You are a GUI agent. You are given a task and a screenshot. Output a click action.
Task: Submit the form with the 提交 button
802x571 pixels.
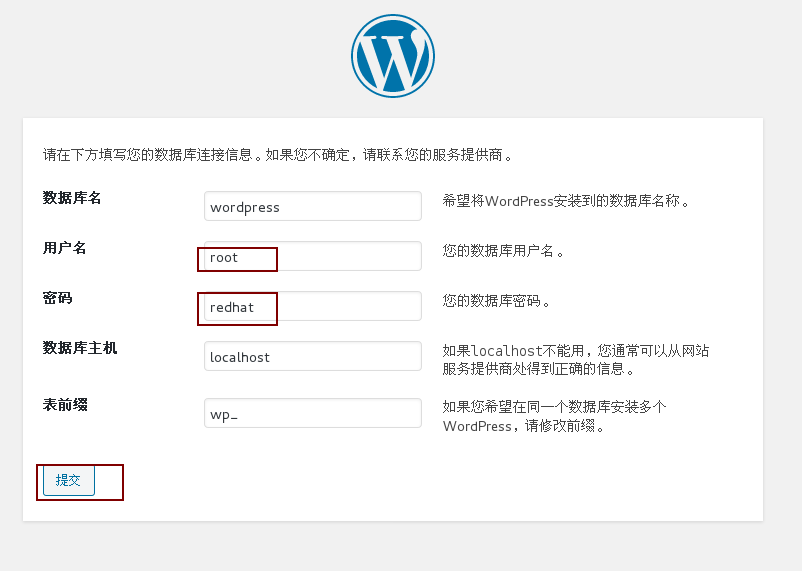(x=69, y=480)
